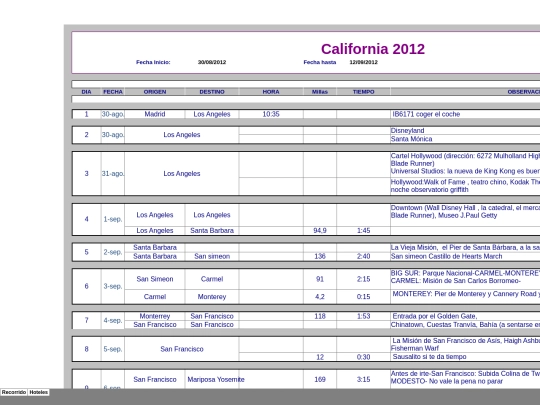Select end date 12/09/2012 cell
Image resolution: width=540 pixels, height=405 pixels.
click(x=363, y=62)
